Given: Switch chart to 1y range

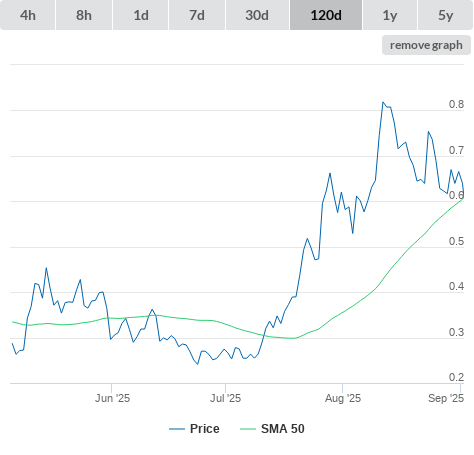Looking at the screenshot, I should (390, 15).
